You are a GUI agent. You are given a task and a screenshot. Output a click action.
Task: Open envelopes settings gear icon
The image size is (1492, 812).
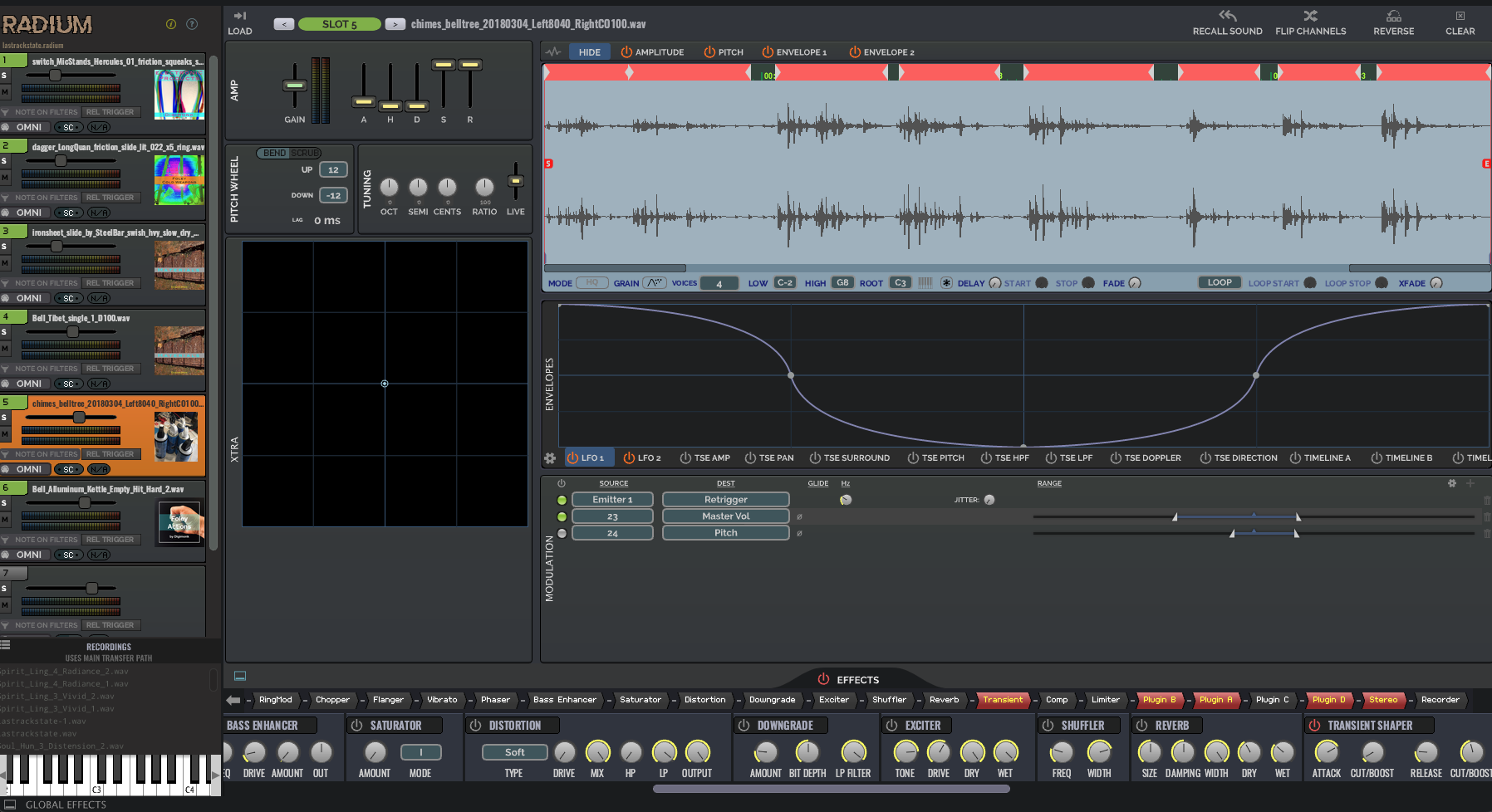[549, 458]
